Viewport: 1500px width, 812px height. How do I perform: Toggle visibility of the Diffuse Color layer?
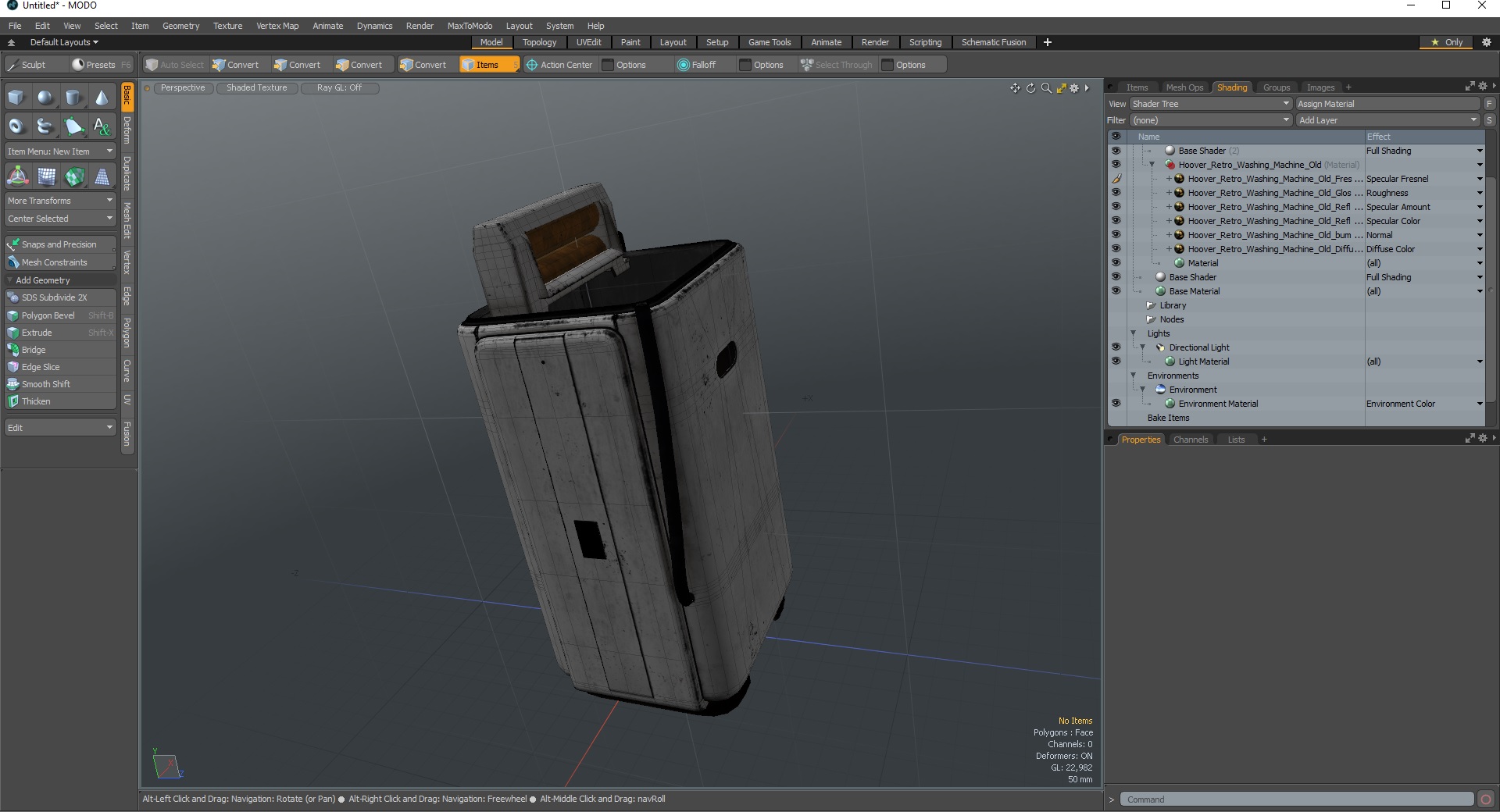(1116, 249)
